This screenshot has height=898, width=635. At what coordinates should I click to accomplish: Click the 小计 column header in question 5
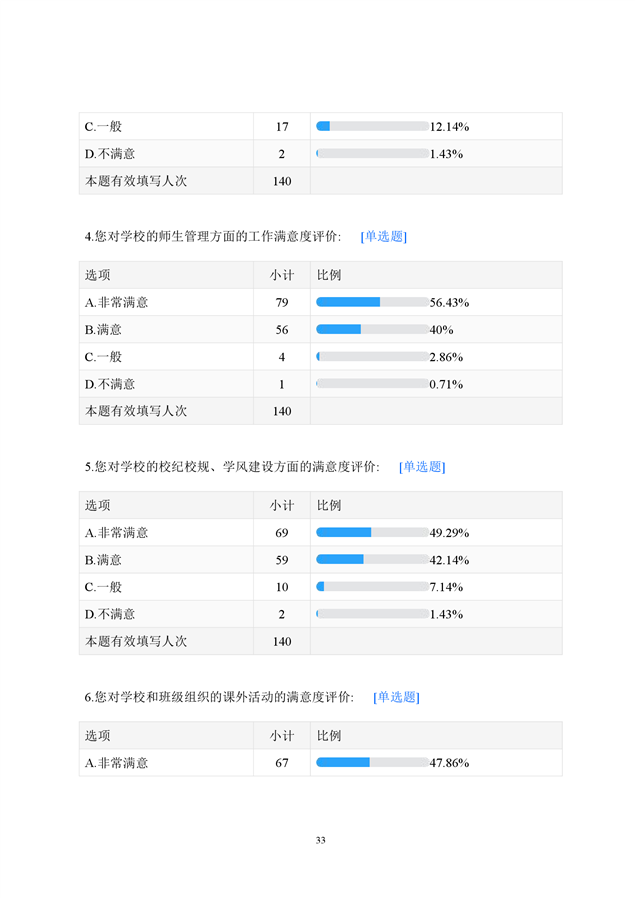coord(282,506)
